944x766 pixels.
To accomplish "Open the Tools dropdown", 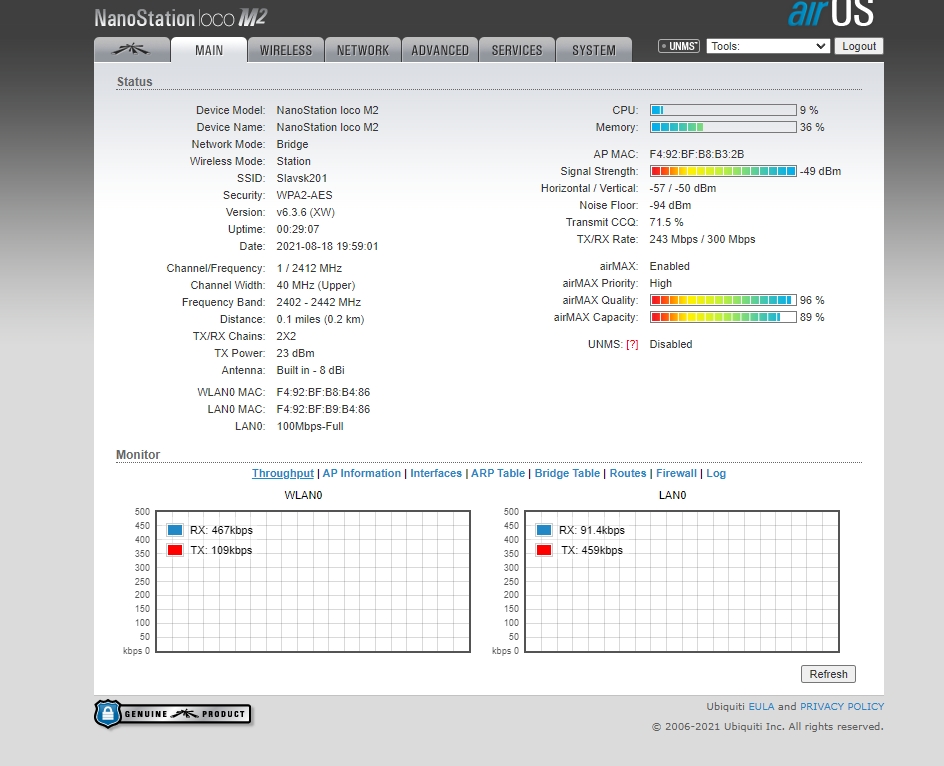I will click(x=768, y=46).
